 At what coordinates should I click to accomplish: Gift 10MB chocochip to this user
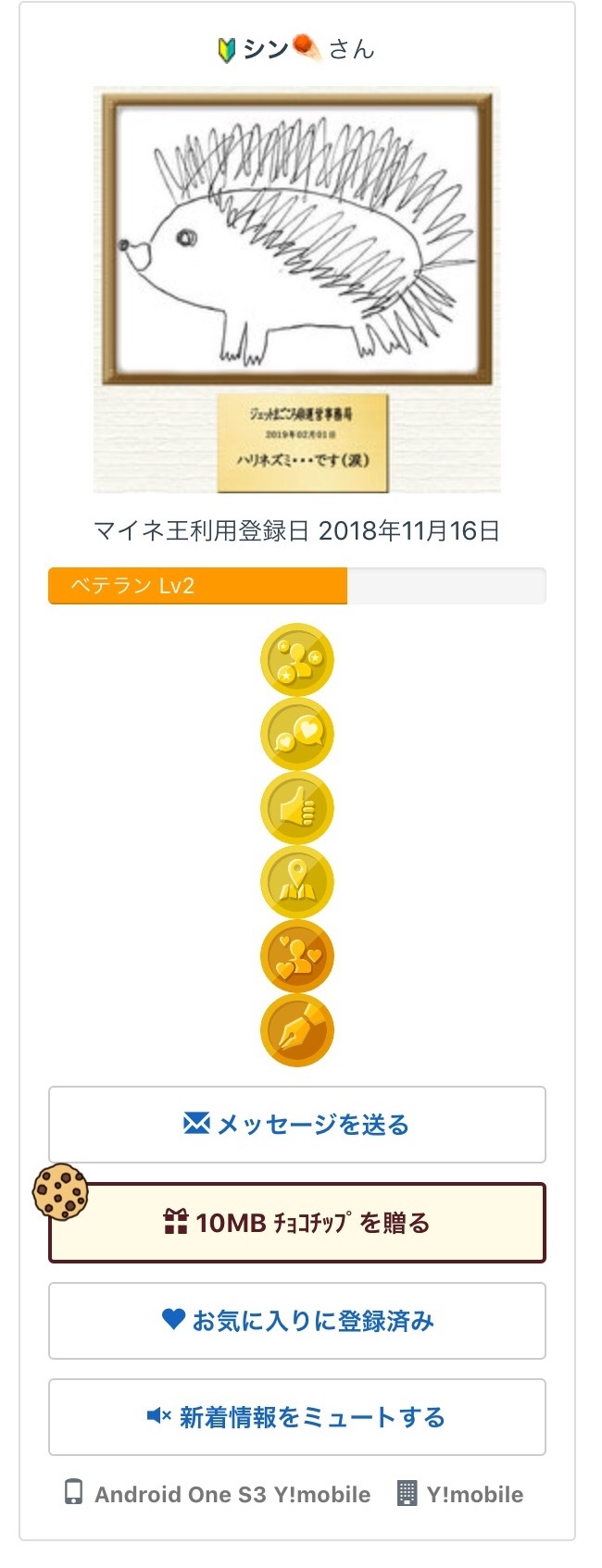pyautogui.click(x=297, y=1223)
